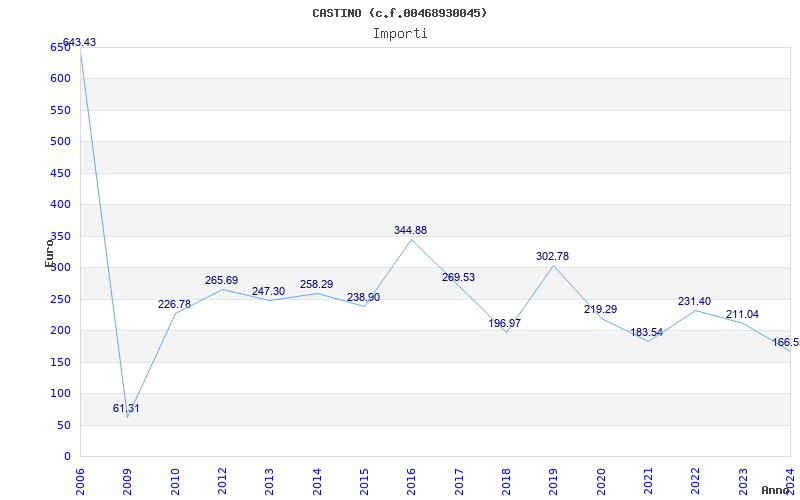Select the 650 y-axis tick label
Screen dimensions: 800x500
pos(60,47)
